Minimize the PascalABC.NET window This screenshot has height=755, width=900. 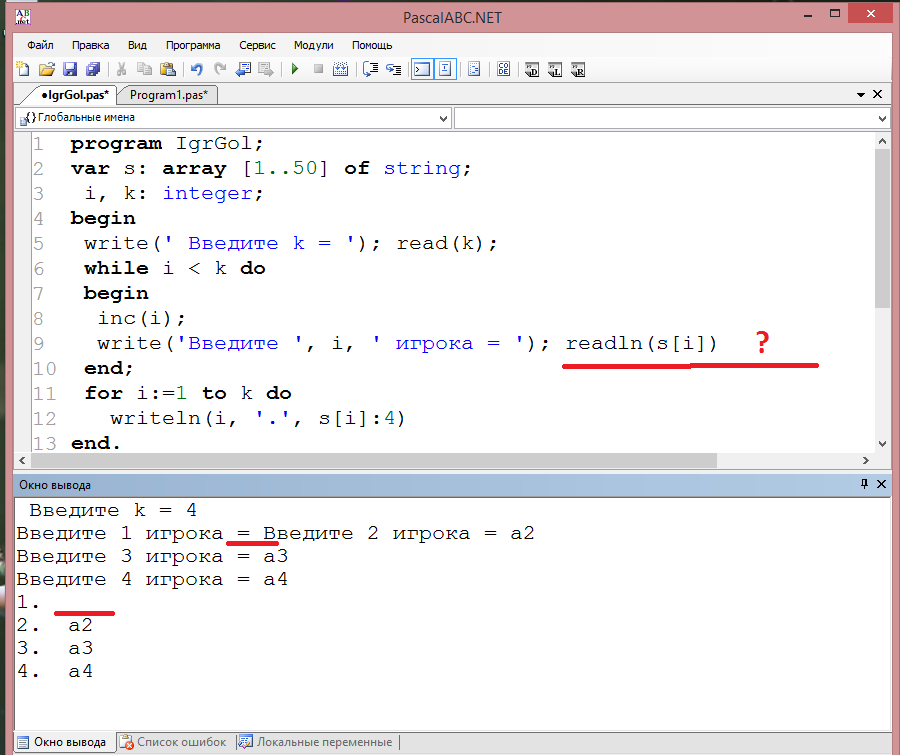click(808, 14)
